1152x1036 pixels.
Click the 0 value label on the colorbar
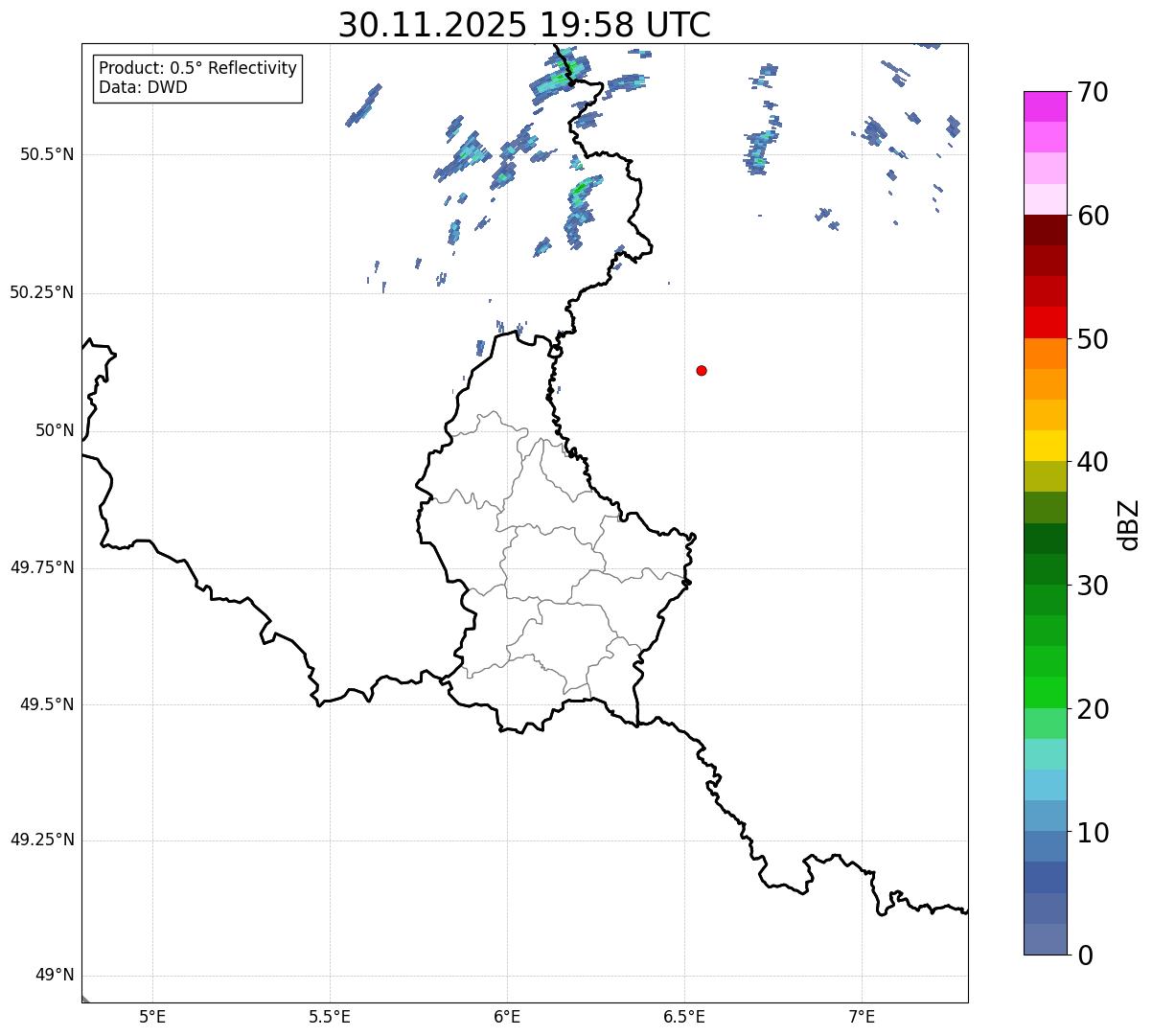(x=1085, y=955)
